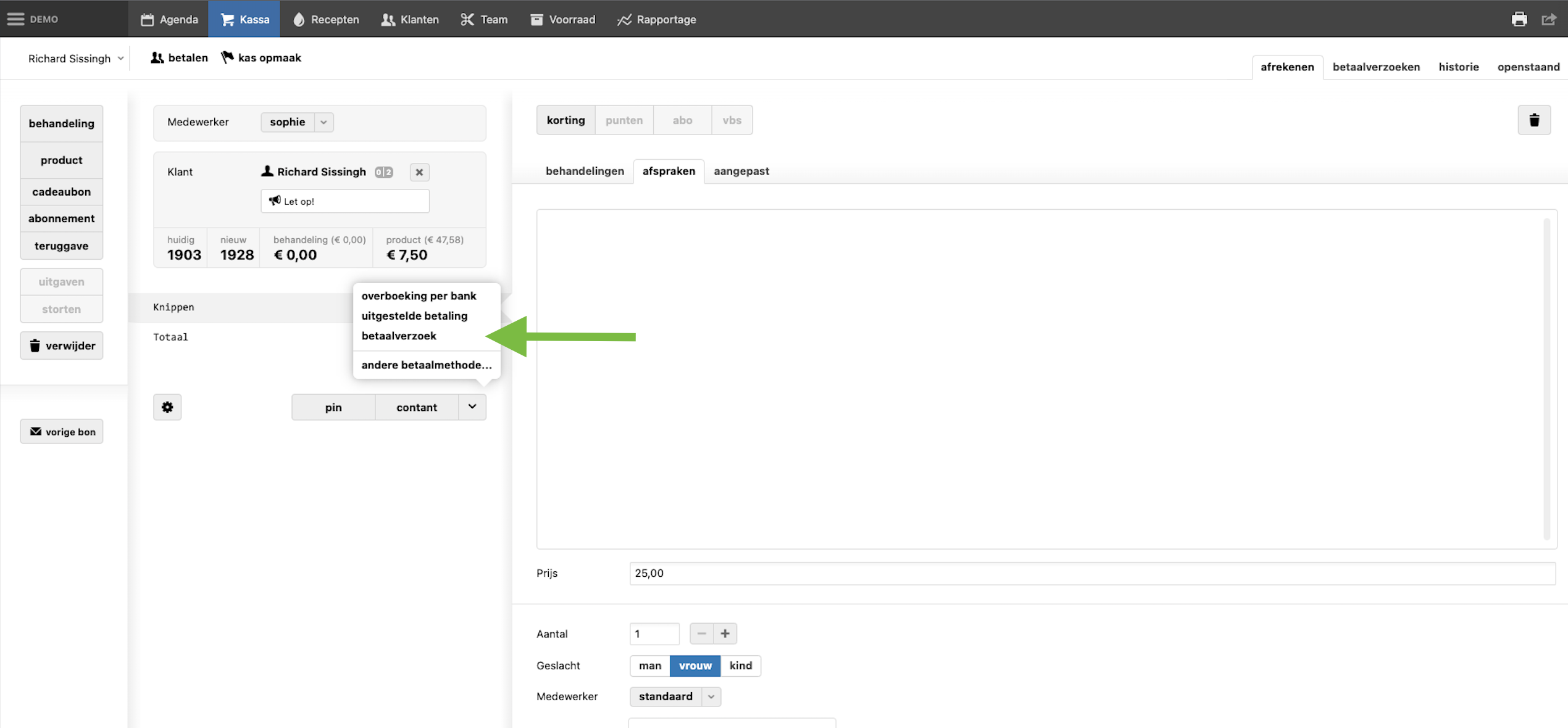Remove the client with the x icon

[x=419, y=172]
